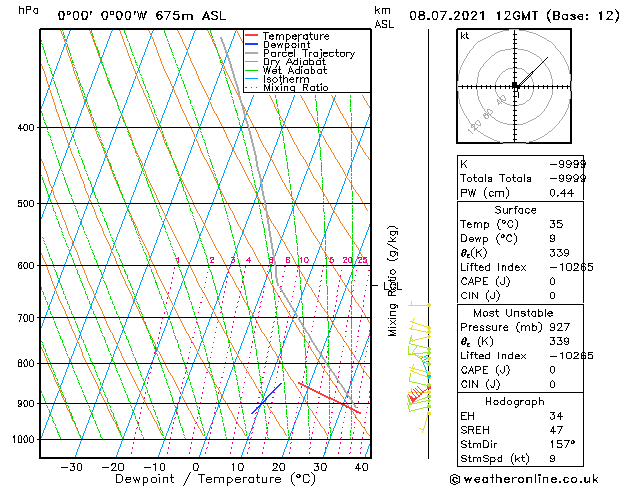The width and height of the screenshot is (629, 486).
Task: Click the red temperature profile line on the chart
Action: pos(328,396)
